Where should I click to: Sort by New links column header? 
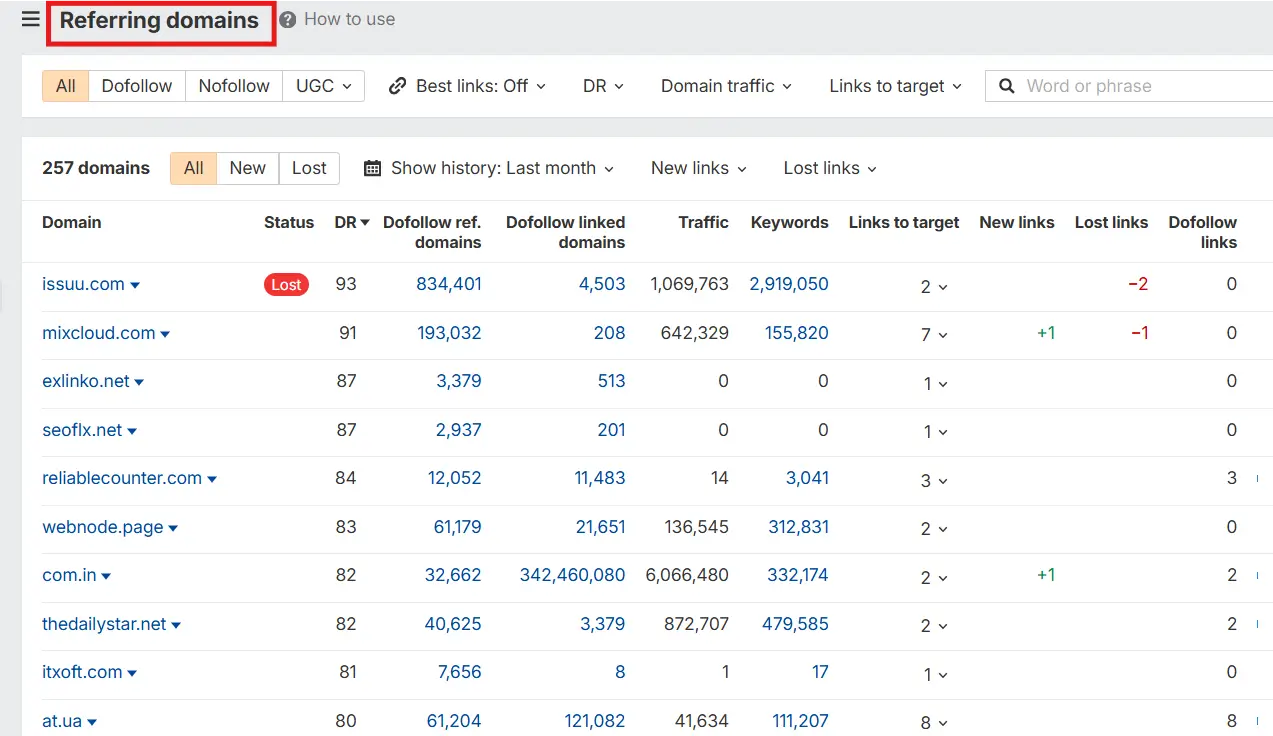point(1017,222)
